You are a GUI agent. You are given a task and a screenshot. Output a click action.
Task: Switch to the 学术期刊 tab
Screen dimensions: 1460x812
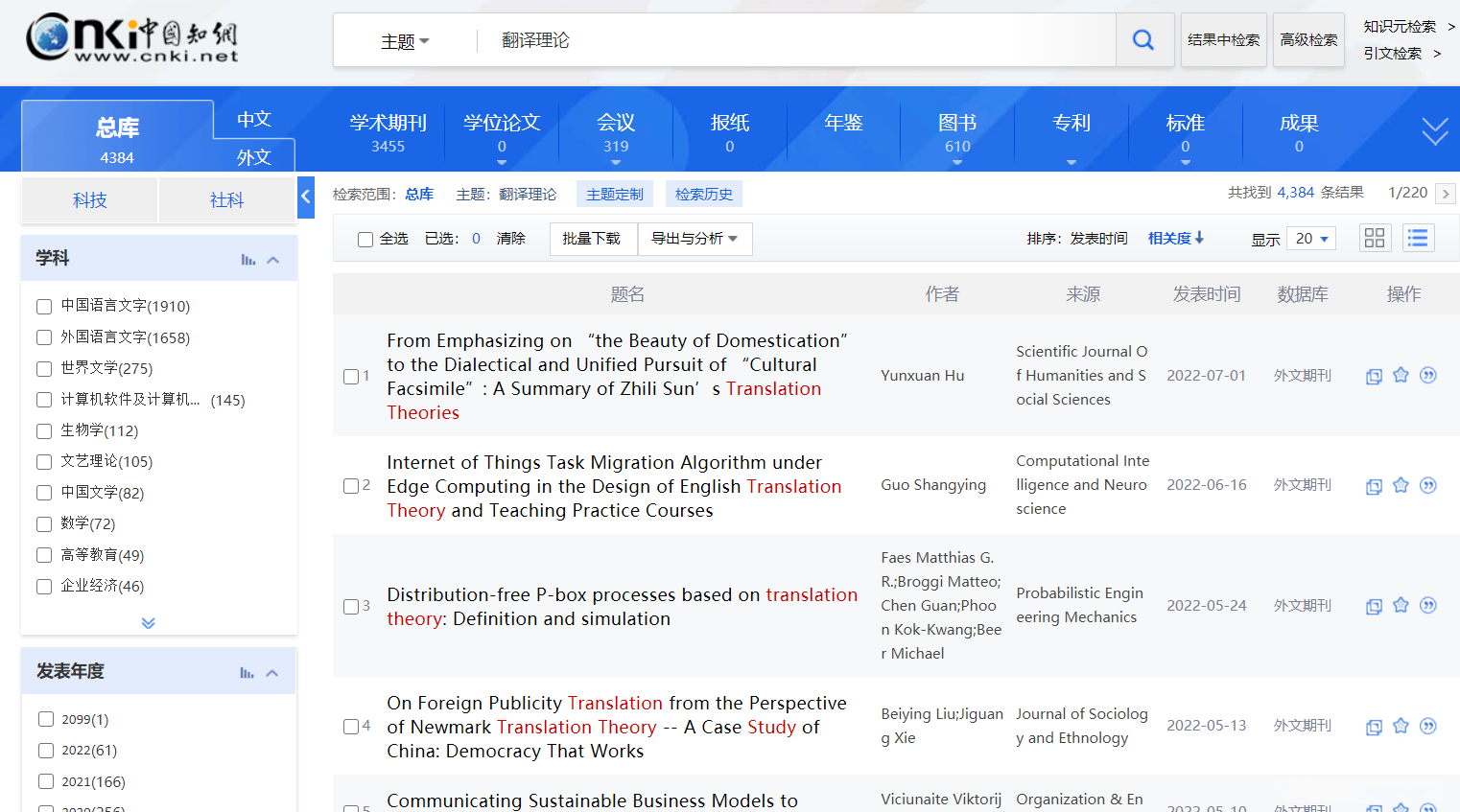tap(388, 132)
